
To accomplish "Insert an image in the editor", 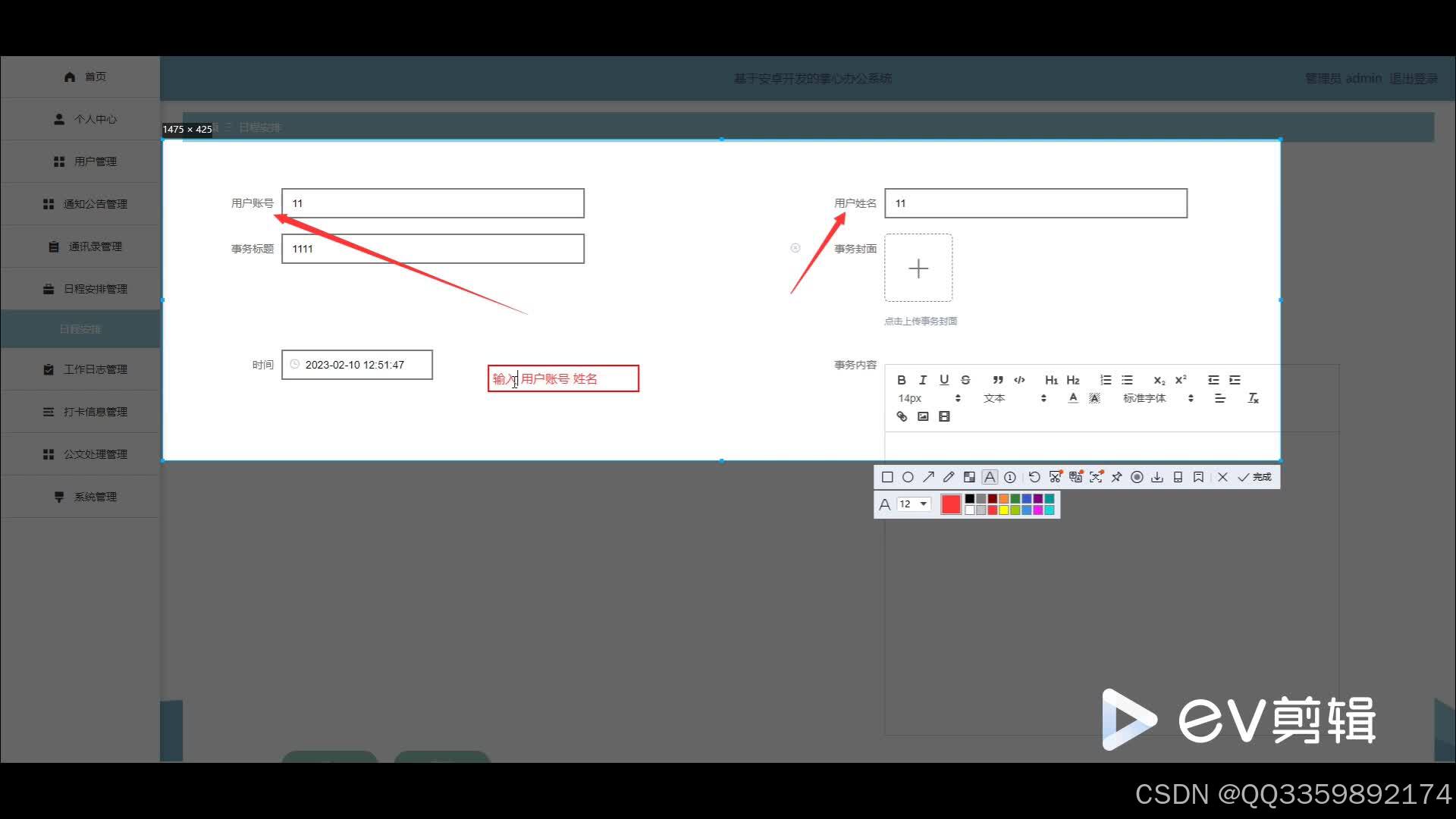I will [923, 416].
